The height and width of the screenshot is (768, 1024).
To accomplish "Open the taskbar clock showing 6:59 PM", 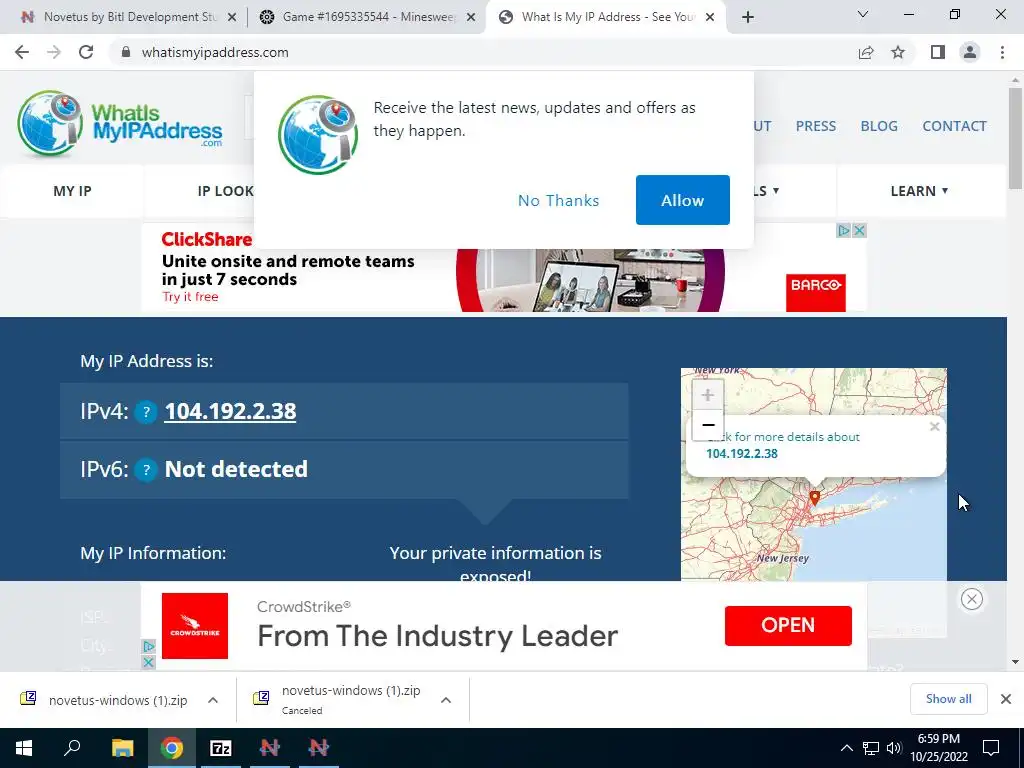I will click(938, 748).
